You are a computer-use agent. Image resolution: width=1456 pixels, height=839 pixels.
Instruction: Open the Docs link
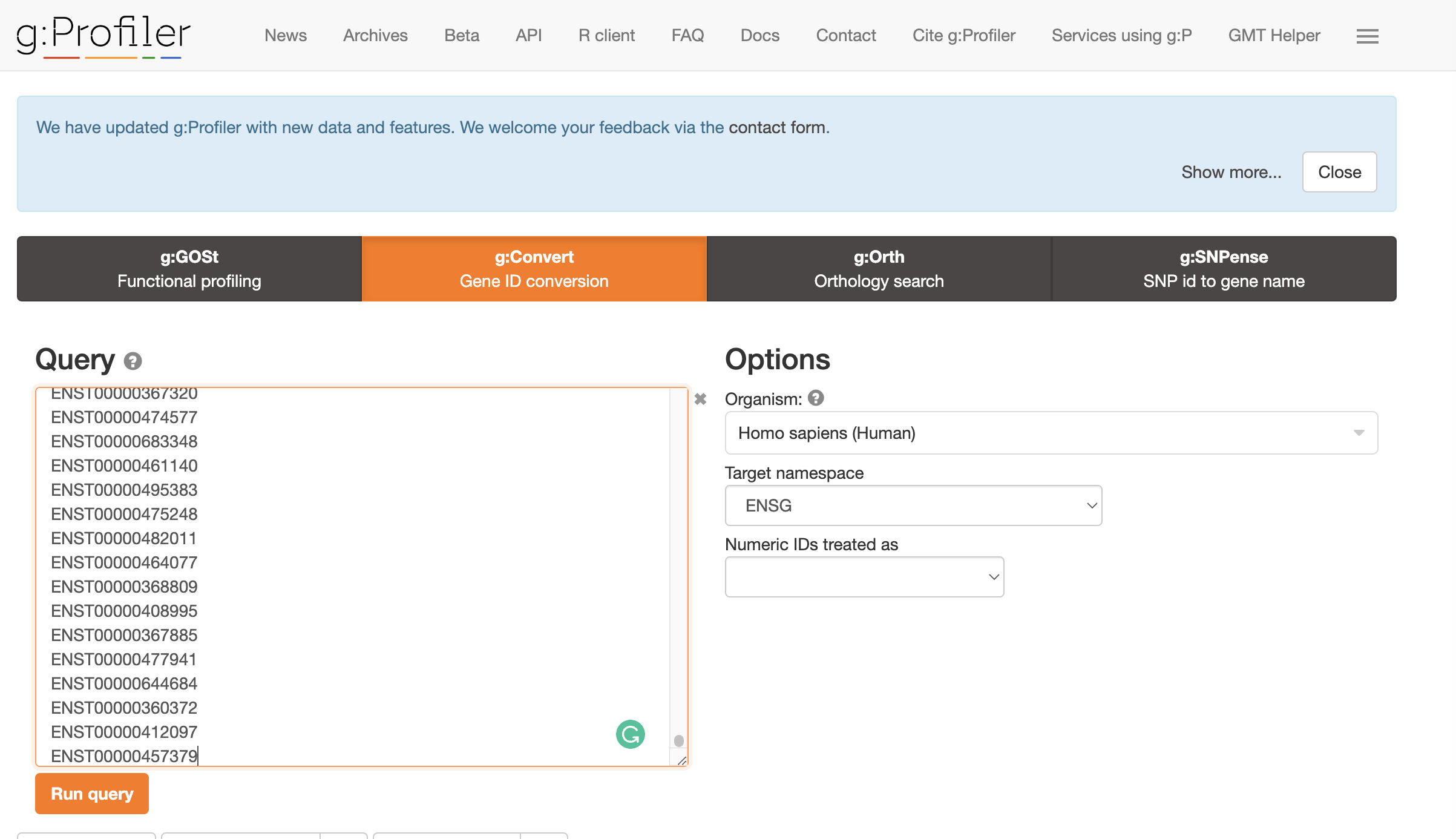(x=760, y=36)
